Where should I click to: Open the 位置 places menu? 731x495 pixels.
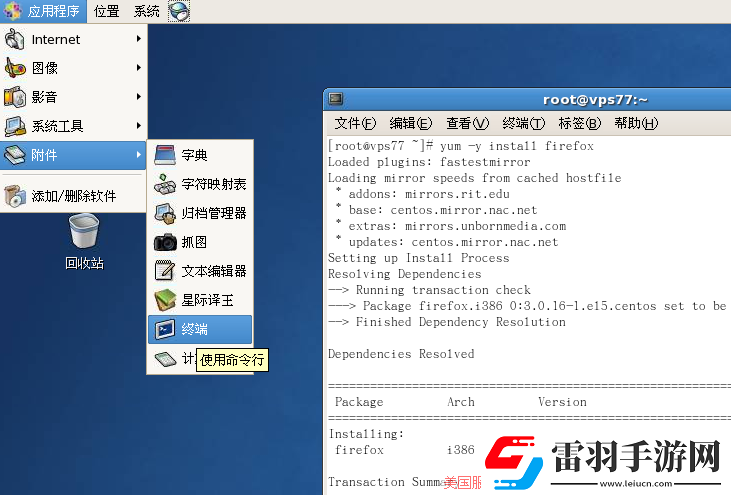click(x=106, y=11)
